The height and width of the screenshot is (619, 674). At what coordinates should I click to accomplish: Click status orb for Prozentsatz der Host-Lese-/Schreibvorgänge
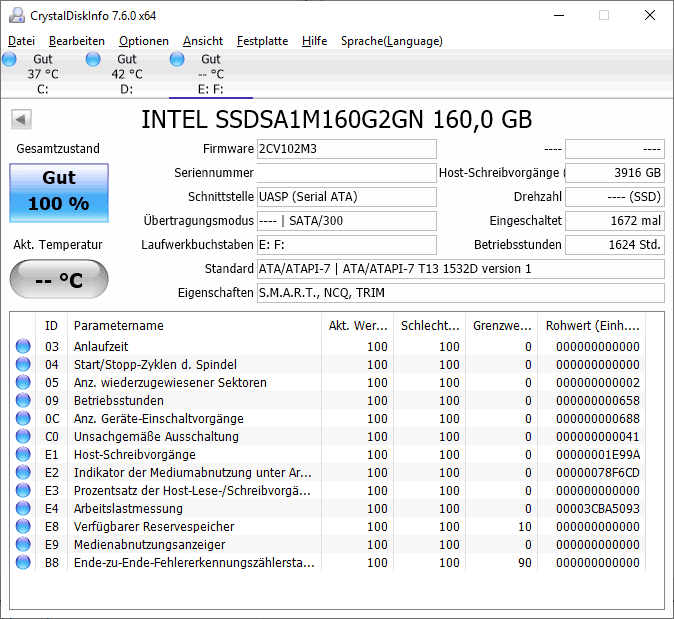(23, 490)
